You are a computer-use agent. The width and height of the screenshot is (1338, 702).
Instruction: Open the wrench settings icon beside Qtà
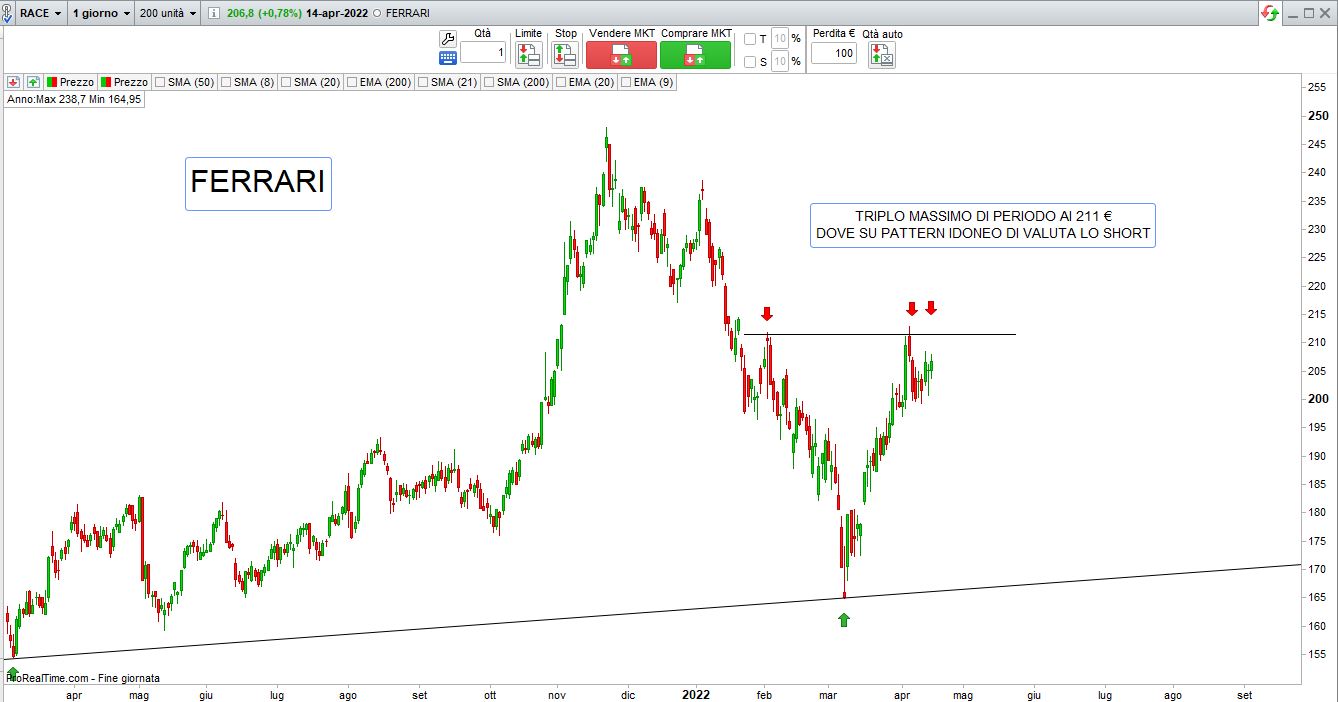[x=448, y=38]
